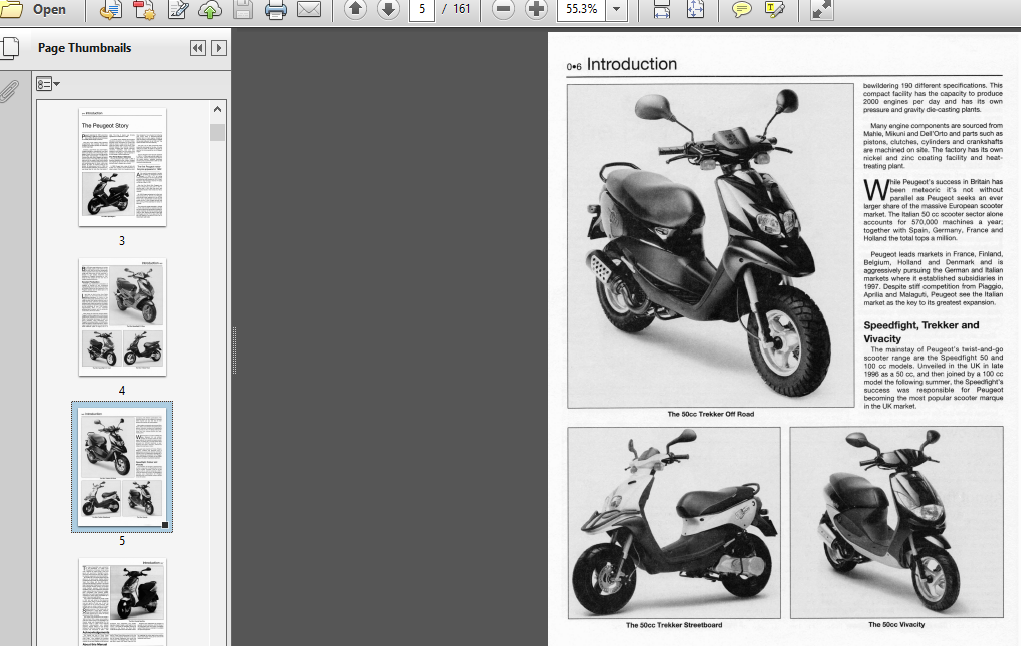The width and height of the screenshot is (1021, 646).
Task: Select the page 3 thumbnail
Action: (122, 167)
